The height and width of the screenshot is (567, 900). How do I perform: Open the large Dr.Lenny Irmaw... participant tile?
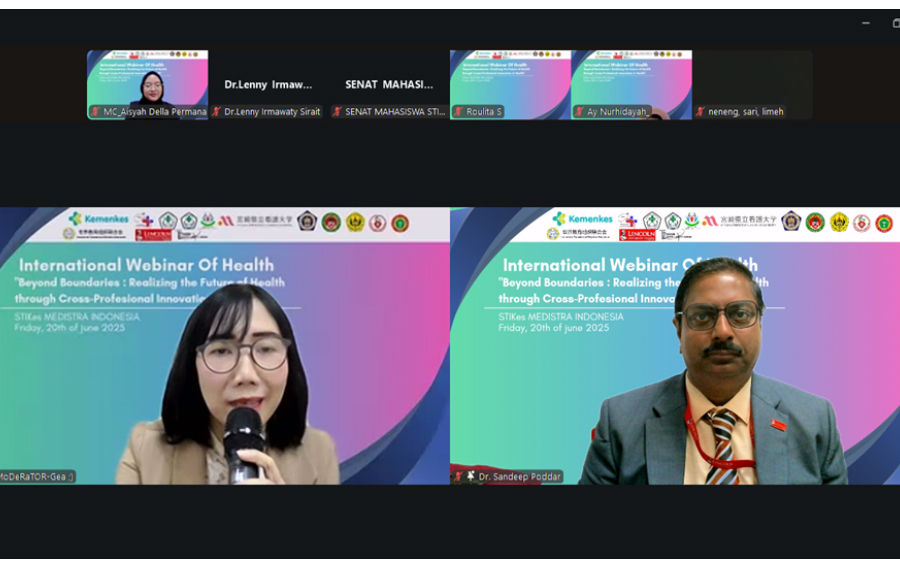(269, 85)
